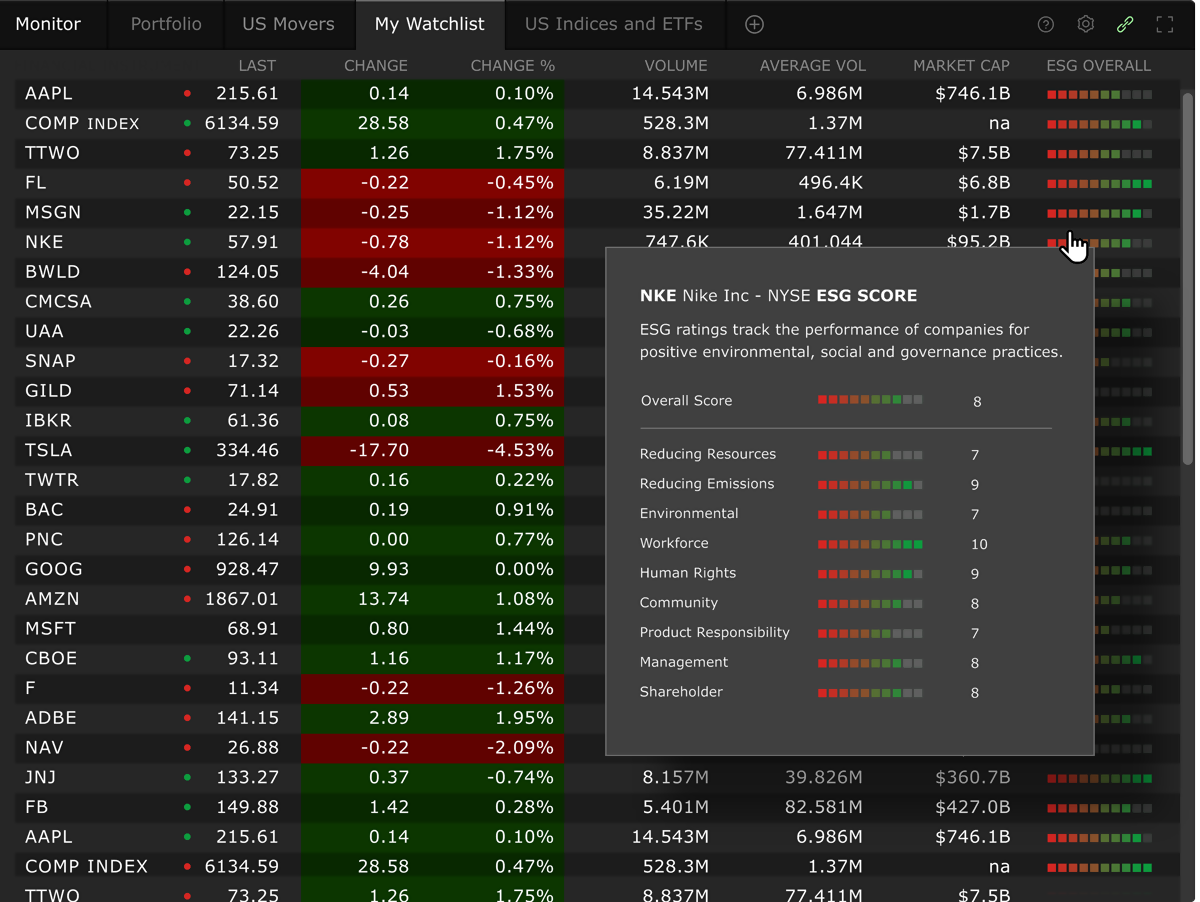1200x902 pixels.
Task: Sort by the CHANGE % column header
Action: pyautogui.click(x=512, y=66)
